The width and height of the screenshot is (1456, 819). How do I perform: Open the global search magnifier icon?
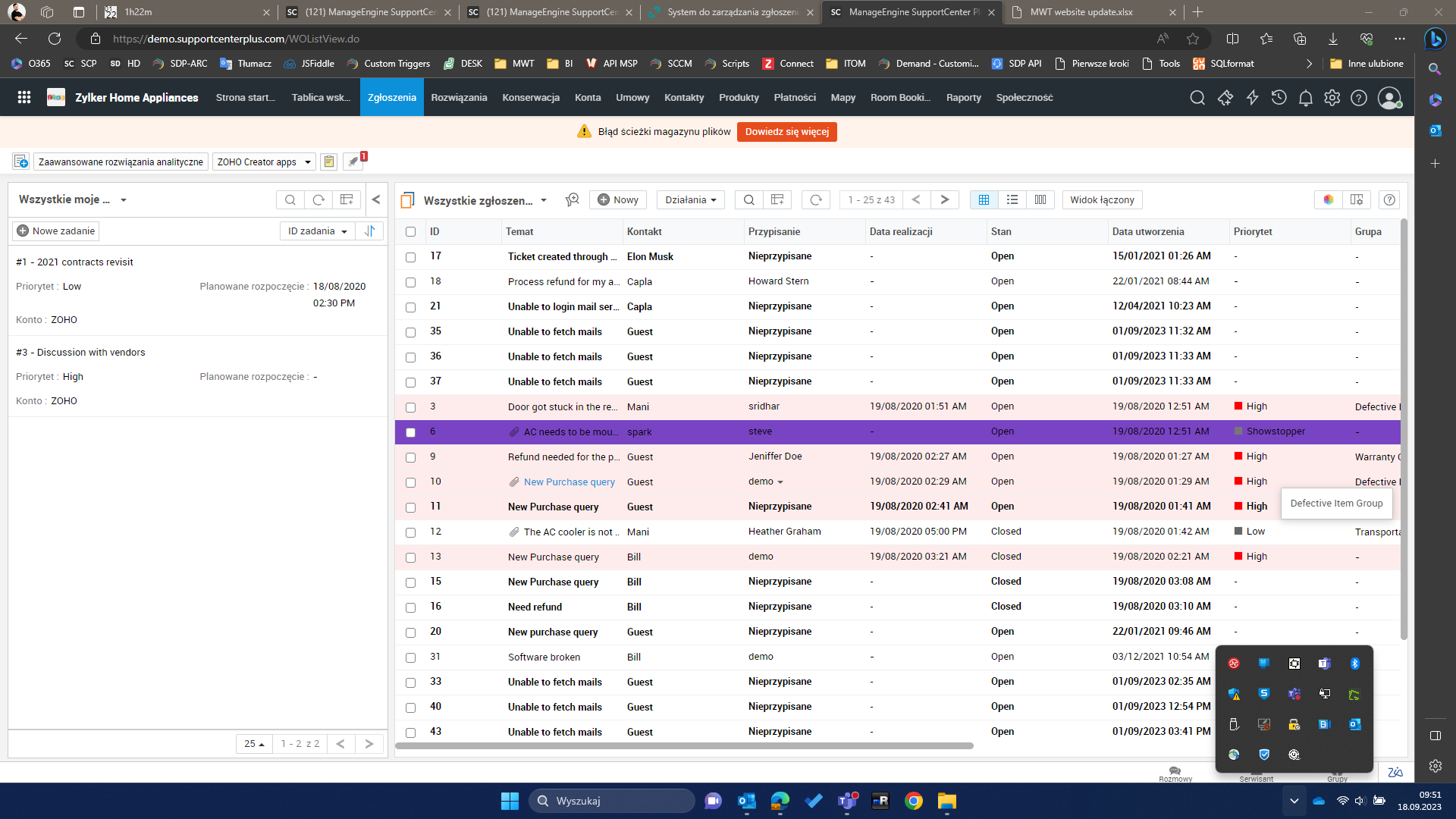1198,98
